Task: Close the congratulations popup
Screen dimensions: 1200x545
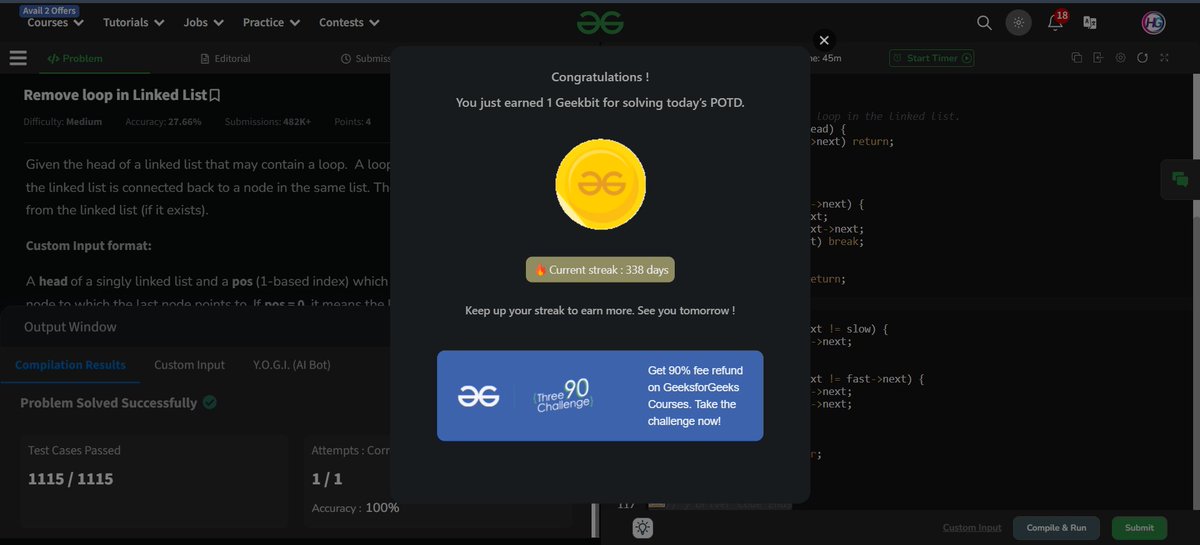Action: (x=824, y=40)
